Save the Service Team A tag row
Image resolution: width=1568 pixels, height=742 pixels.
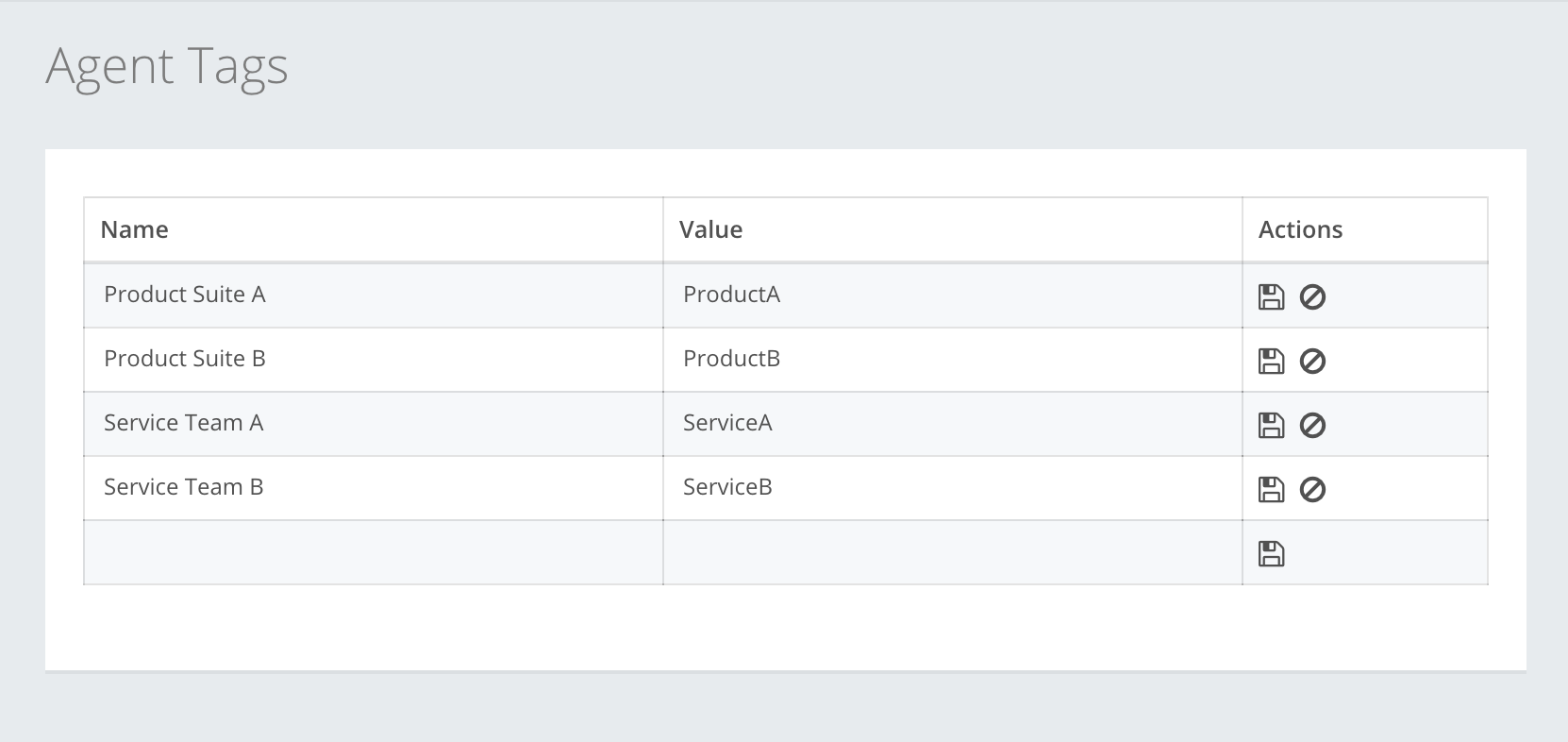click(x=1271, y=426)
